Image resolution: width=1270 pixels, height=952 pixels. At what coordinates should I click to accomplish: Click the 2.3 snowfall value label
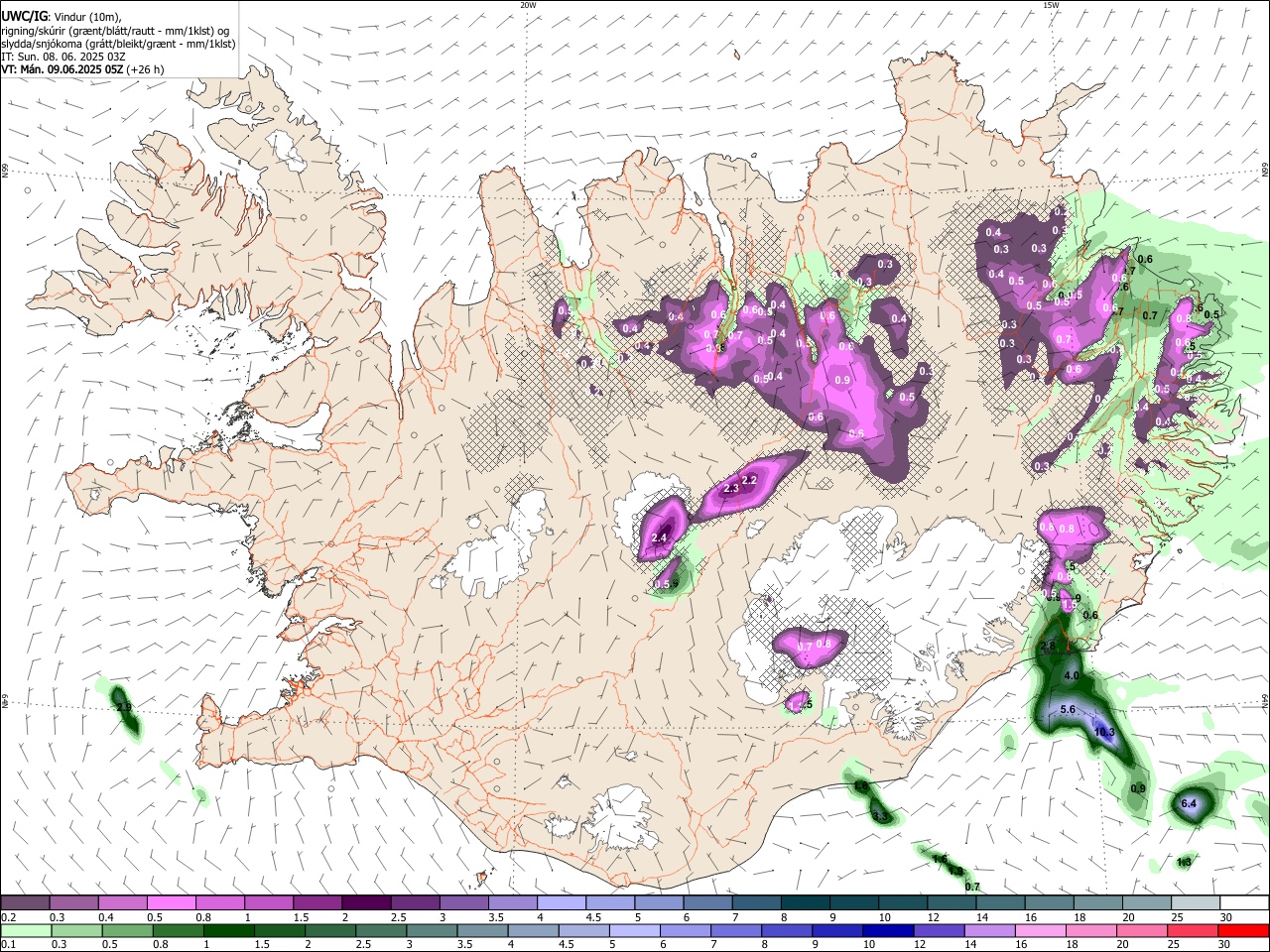(732, 489)
